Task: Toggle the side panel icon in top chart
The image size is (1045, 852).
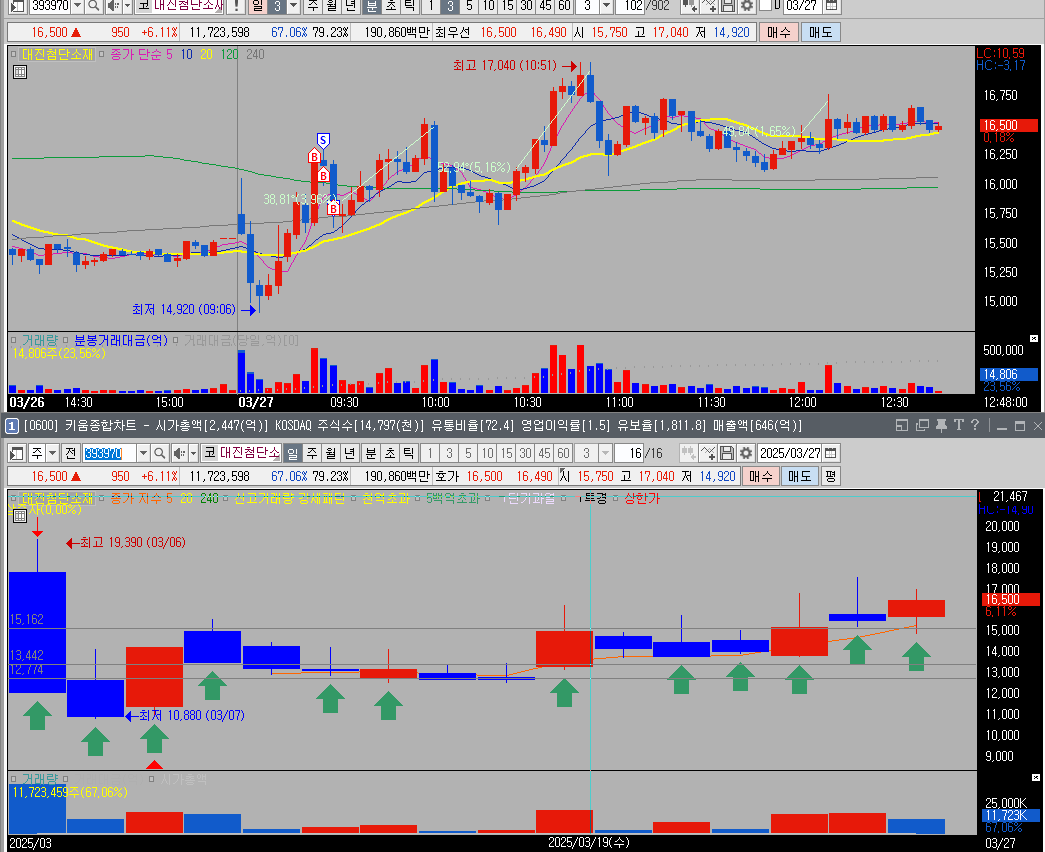Action: (17, 6)
